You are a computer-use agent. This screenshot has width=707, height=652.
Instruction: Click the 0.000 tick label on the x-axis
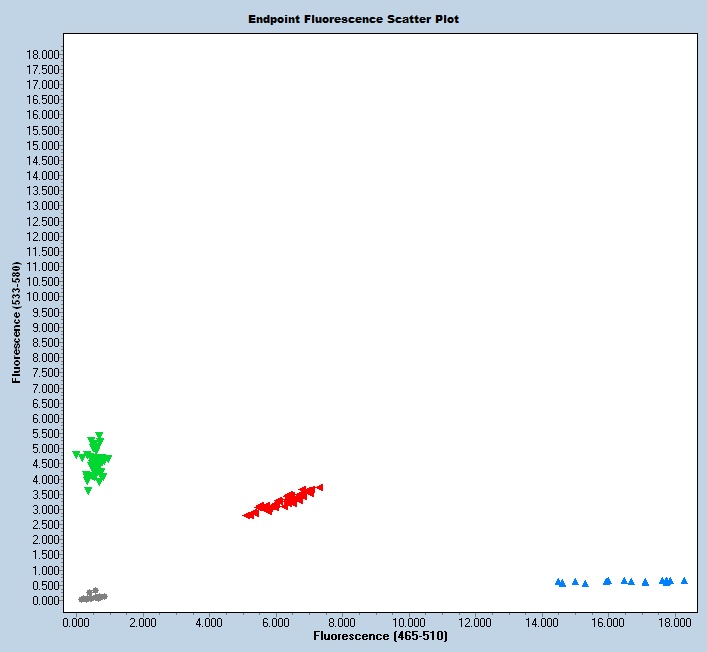tap(77, 621)
